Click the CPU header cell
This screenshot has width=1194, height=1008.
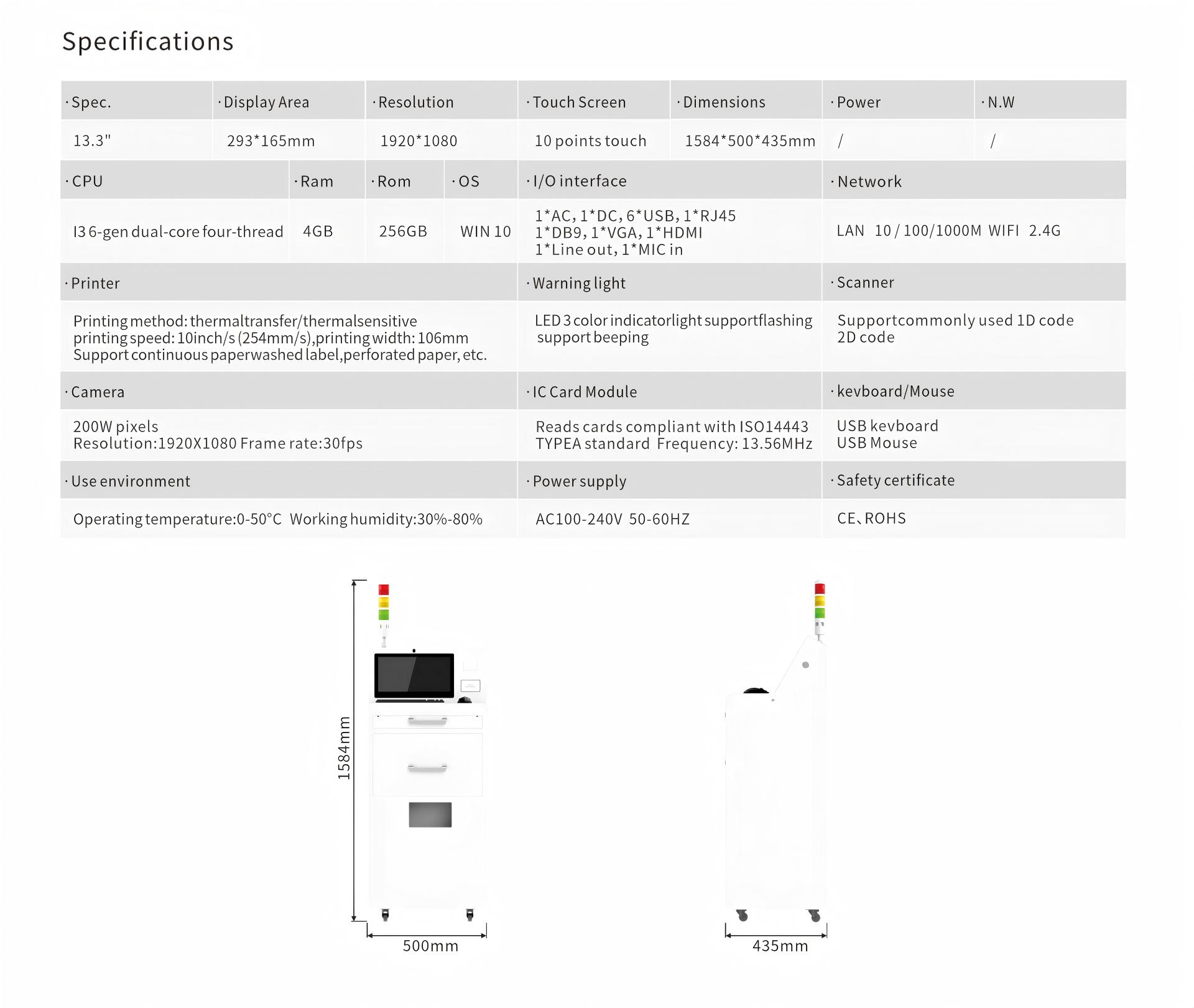click(x=174, y=180)
